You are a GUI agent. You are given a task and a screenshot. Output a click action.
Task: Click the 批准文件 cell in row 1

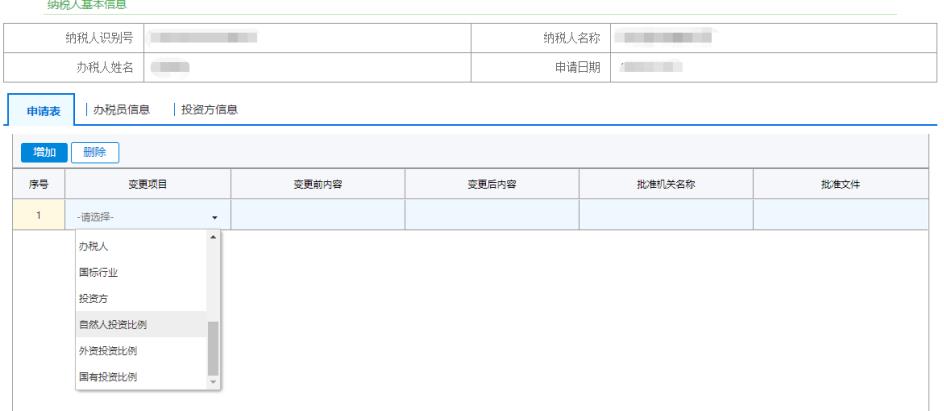click(840, 215)
